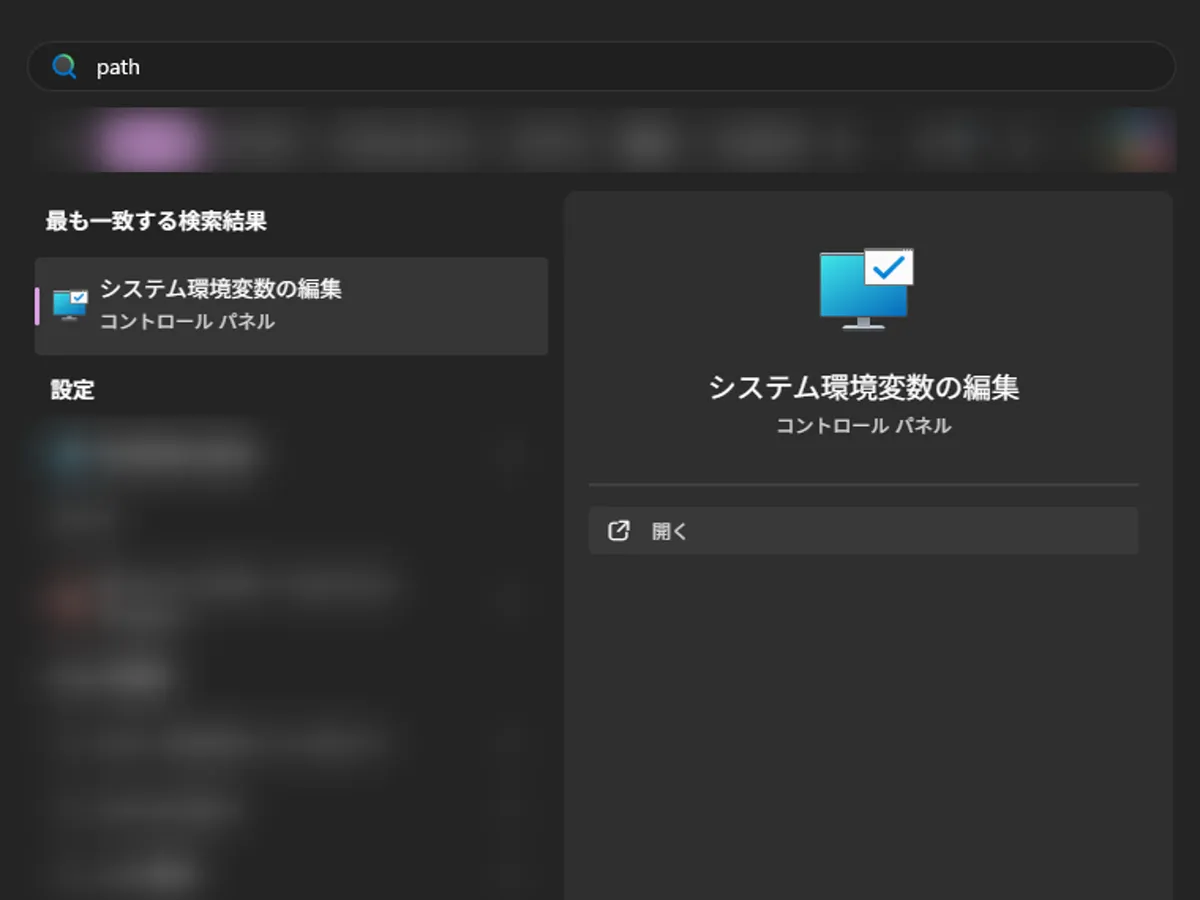
Task: Click the 設定 section heading
Action: [x=72, y=390]
